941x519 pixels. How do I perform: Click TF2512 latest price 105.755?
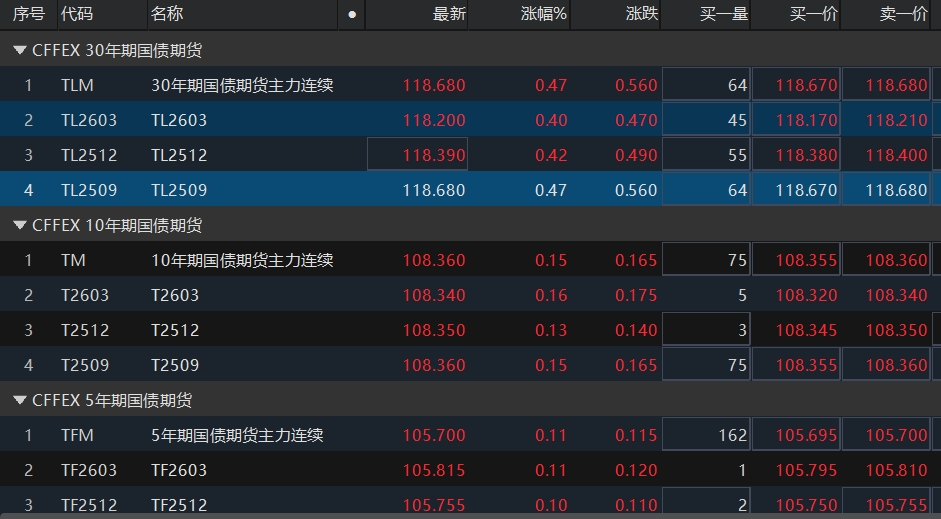(x=434, y=505)
